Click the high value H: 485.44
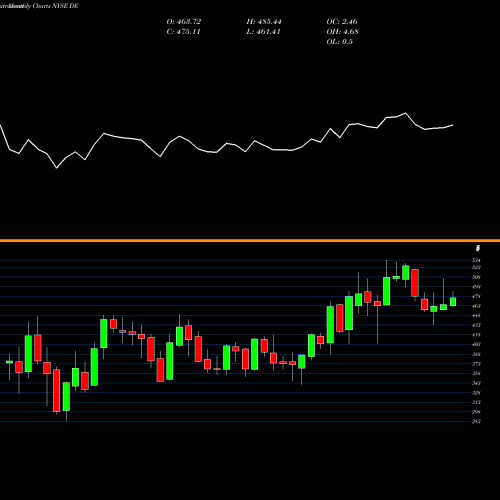The image size is (500, 500). point(264,22)
